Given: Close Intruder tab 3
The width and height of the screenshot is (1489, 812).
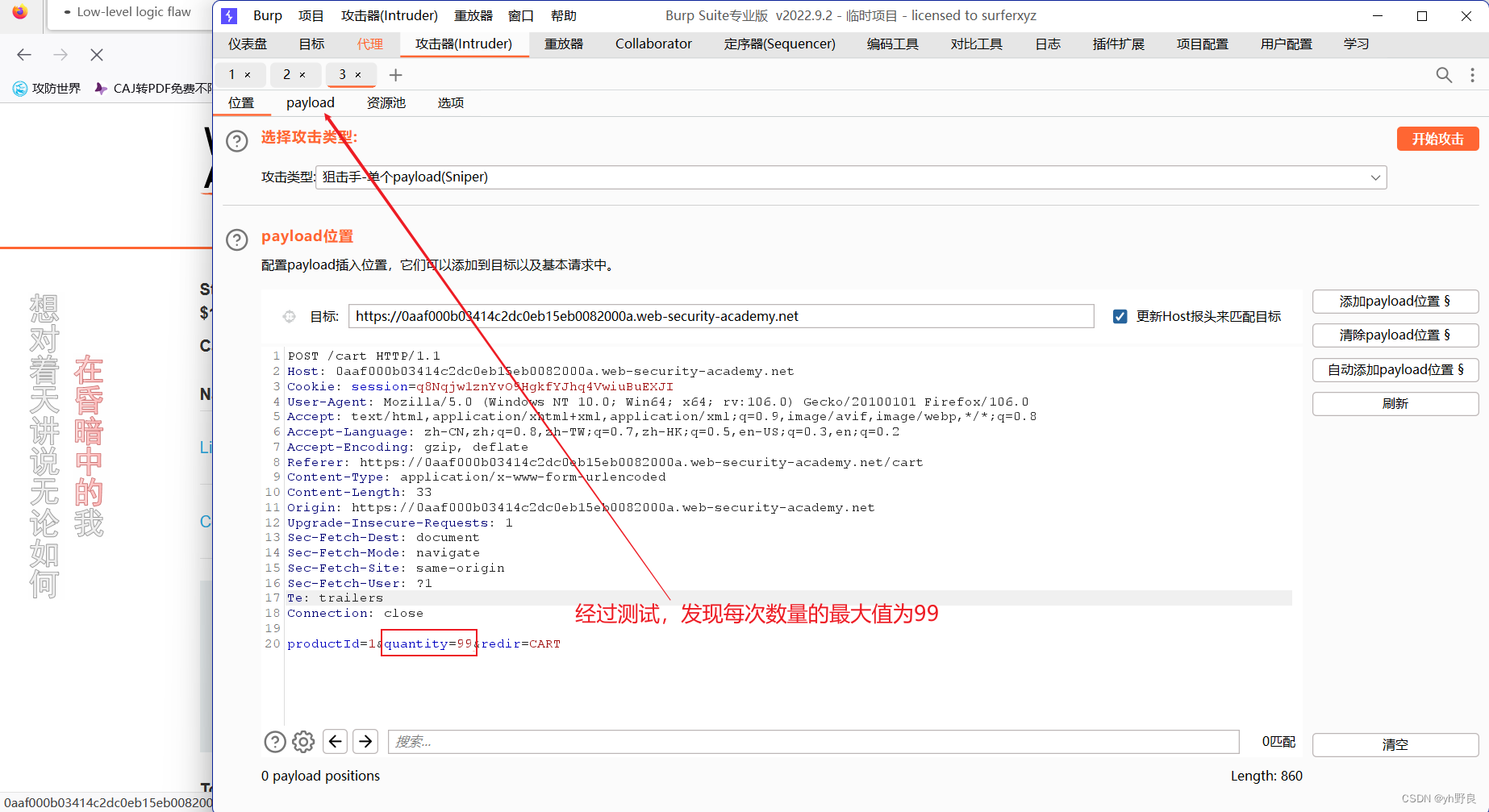Looking at the screenshot, I should pos(358,75).
